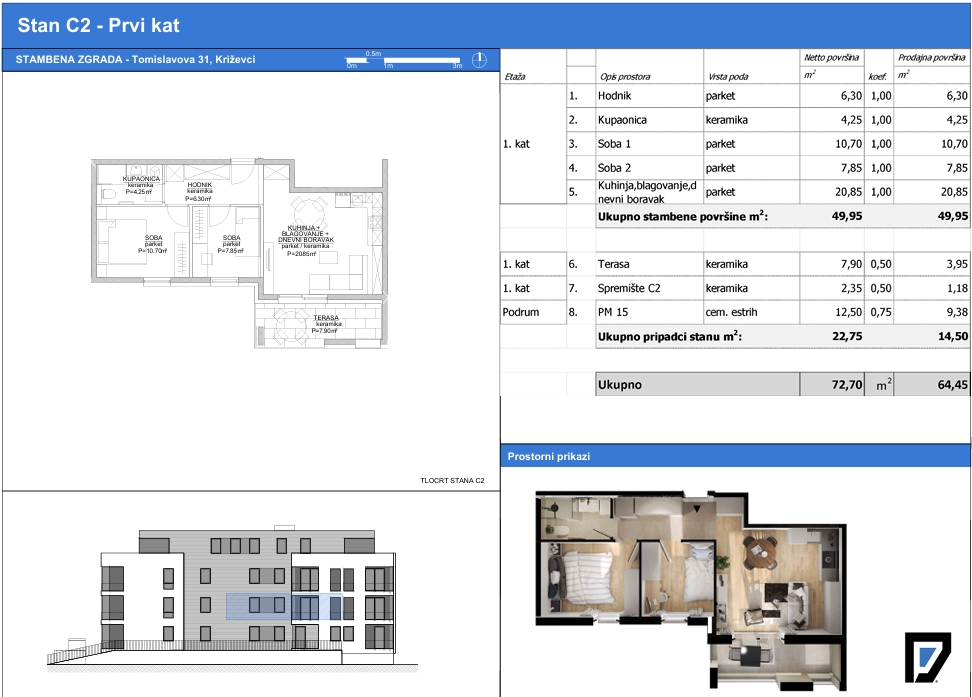
Task: Click the HODNIK label in the floor plan
Action: pos(199,191)
